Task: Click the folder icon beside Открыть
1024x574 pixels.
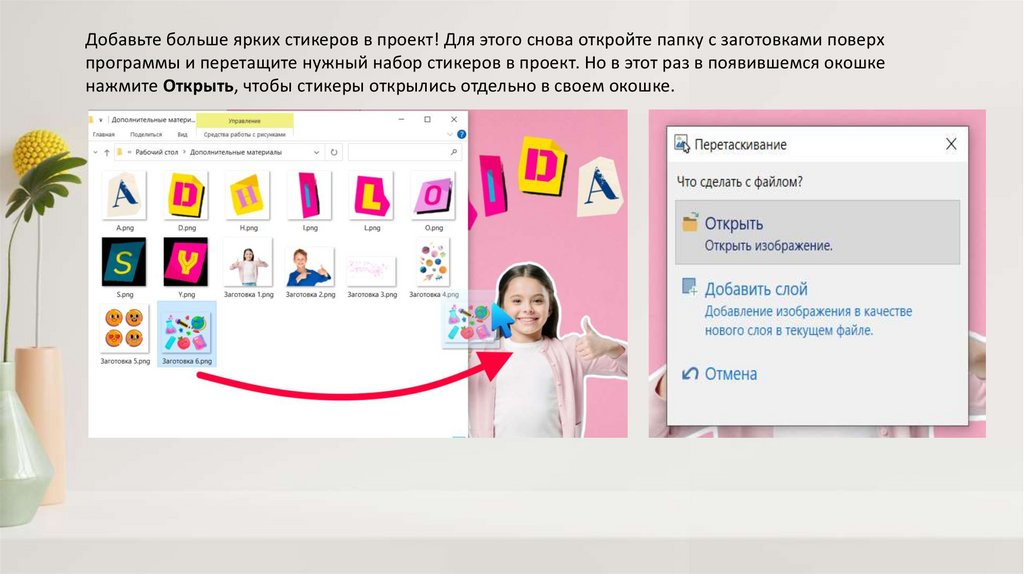Action: 690,223
